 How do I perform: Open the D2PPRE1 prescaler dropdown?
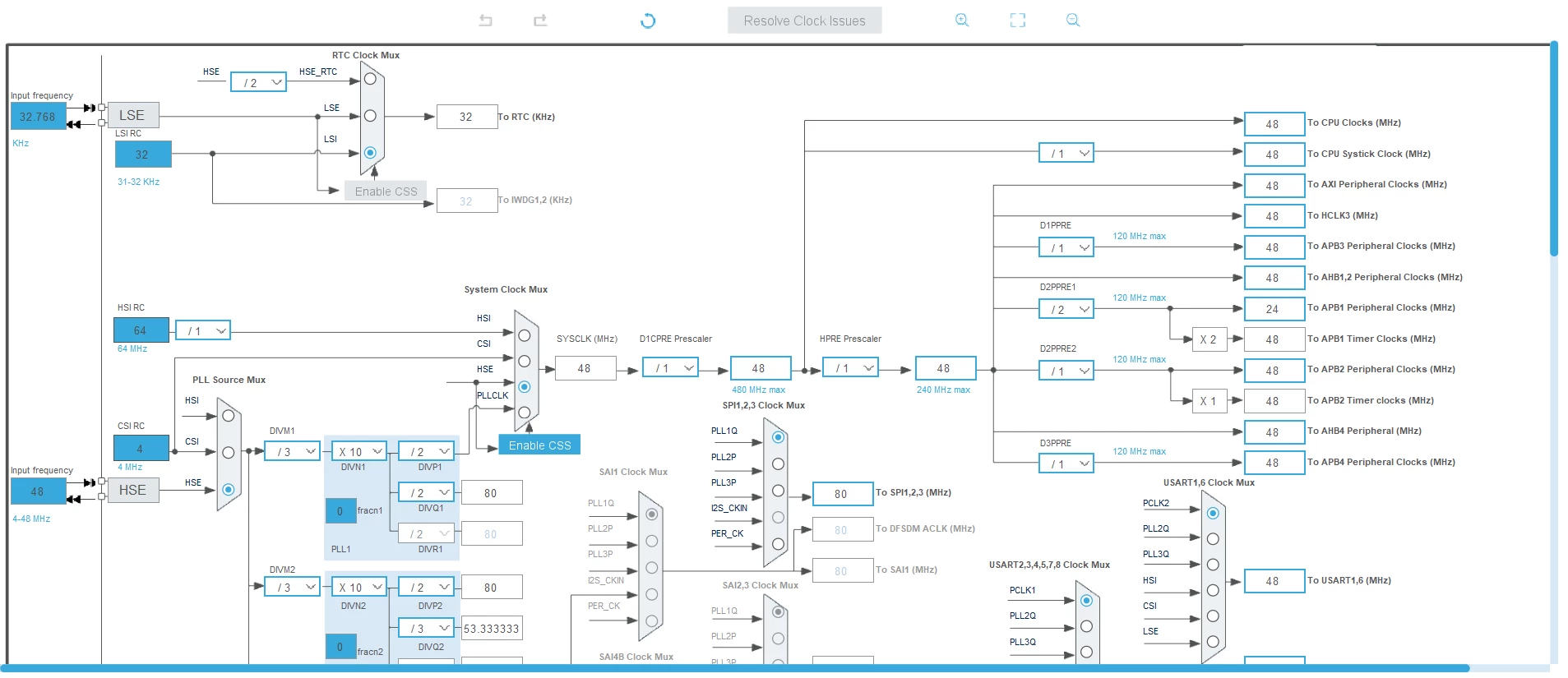click(1066, 309)
